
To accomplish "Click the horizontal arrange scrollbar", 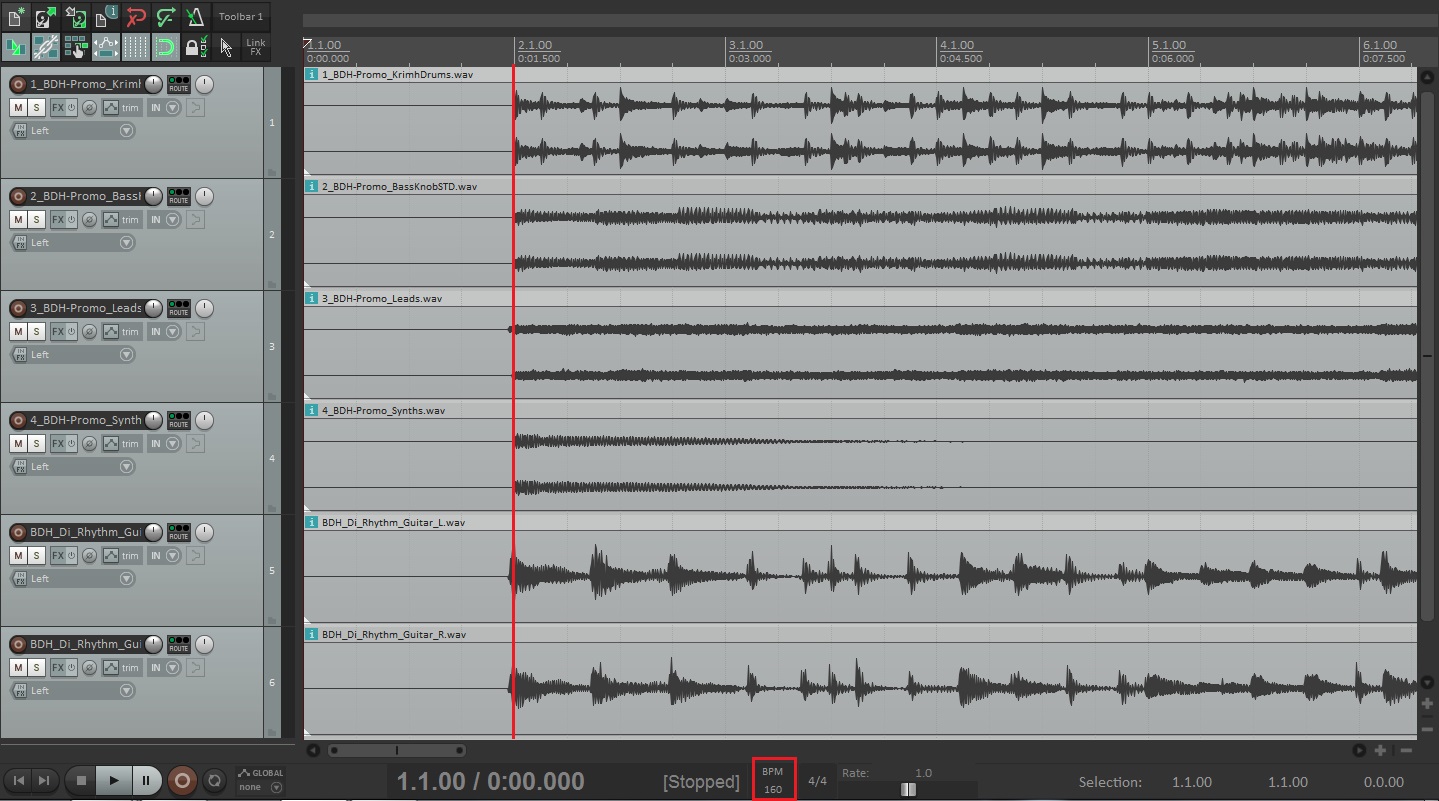I will [396, 750].
